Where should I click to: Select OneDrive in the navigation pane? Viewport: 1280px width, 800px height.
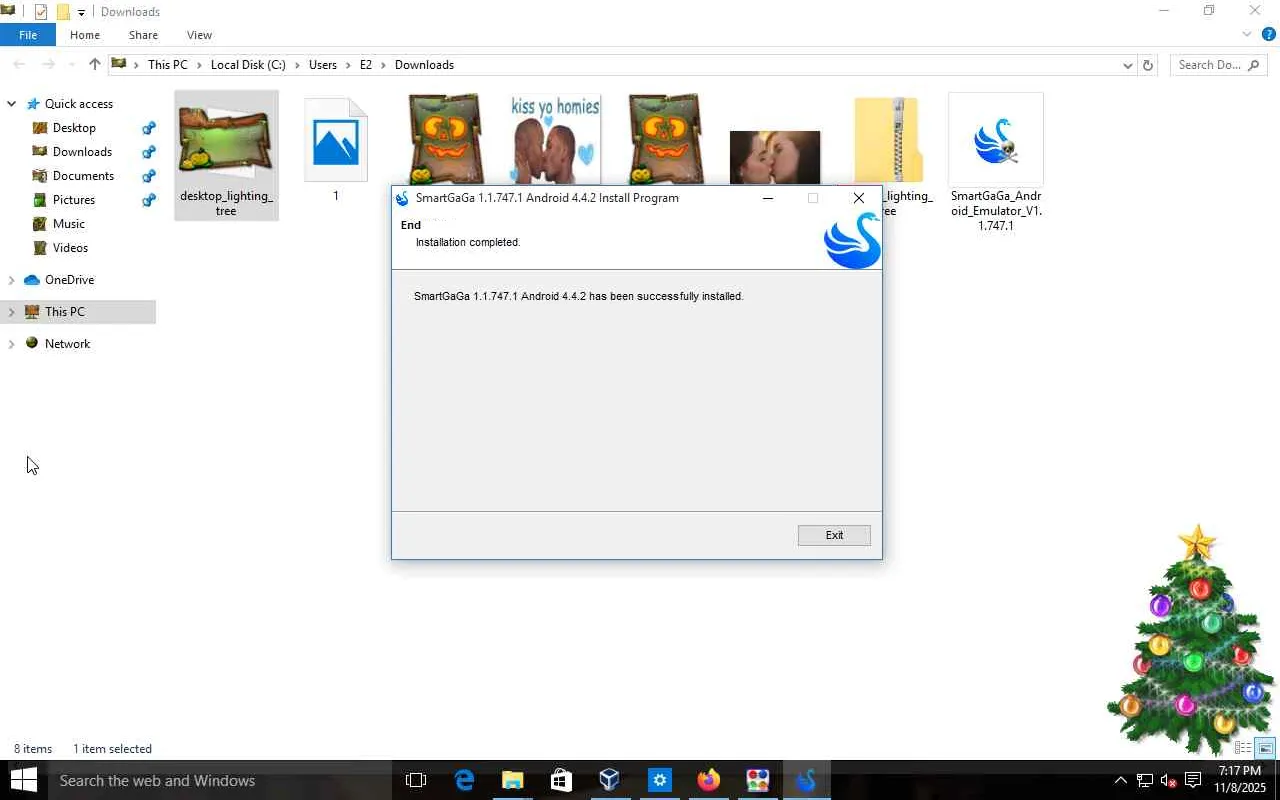69,280
